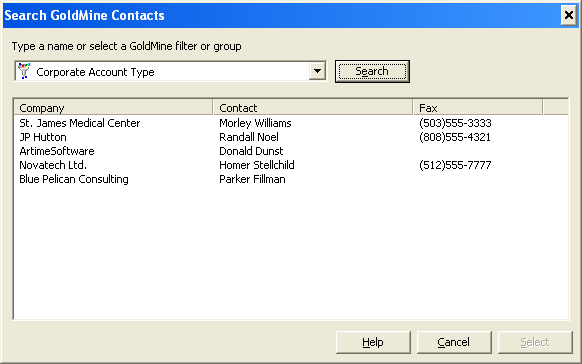The image size is (582, 364).
Task: Sort by the Company column header
Action: click(x=113, y=108)
